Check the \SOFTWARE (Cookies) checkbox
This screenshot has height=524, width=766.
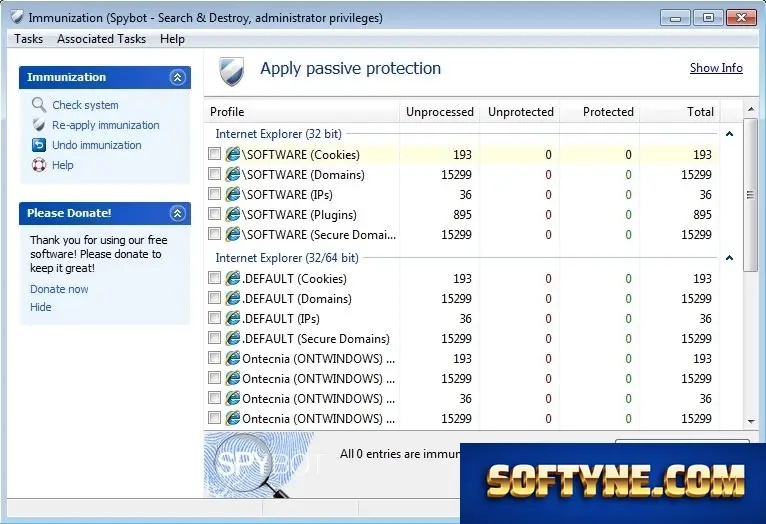pos(214,154)
